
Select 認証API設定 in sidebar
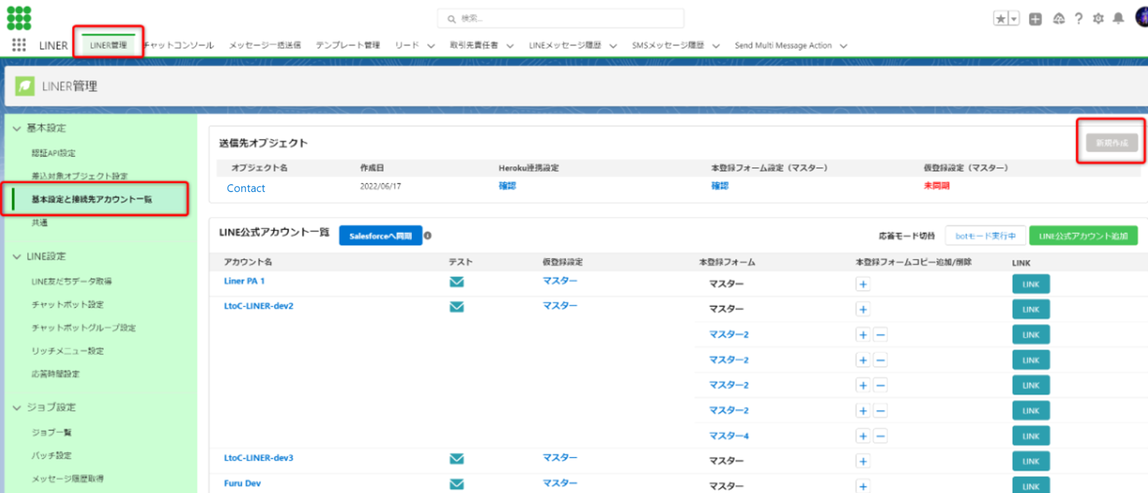(x=53, y=153)
